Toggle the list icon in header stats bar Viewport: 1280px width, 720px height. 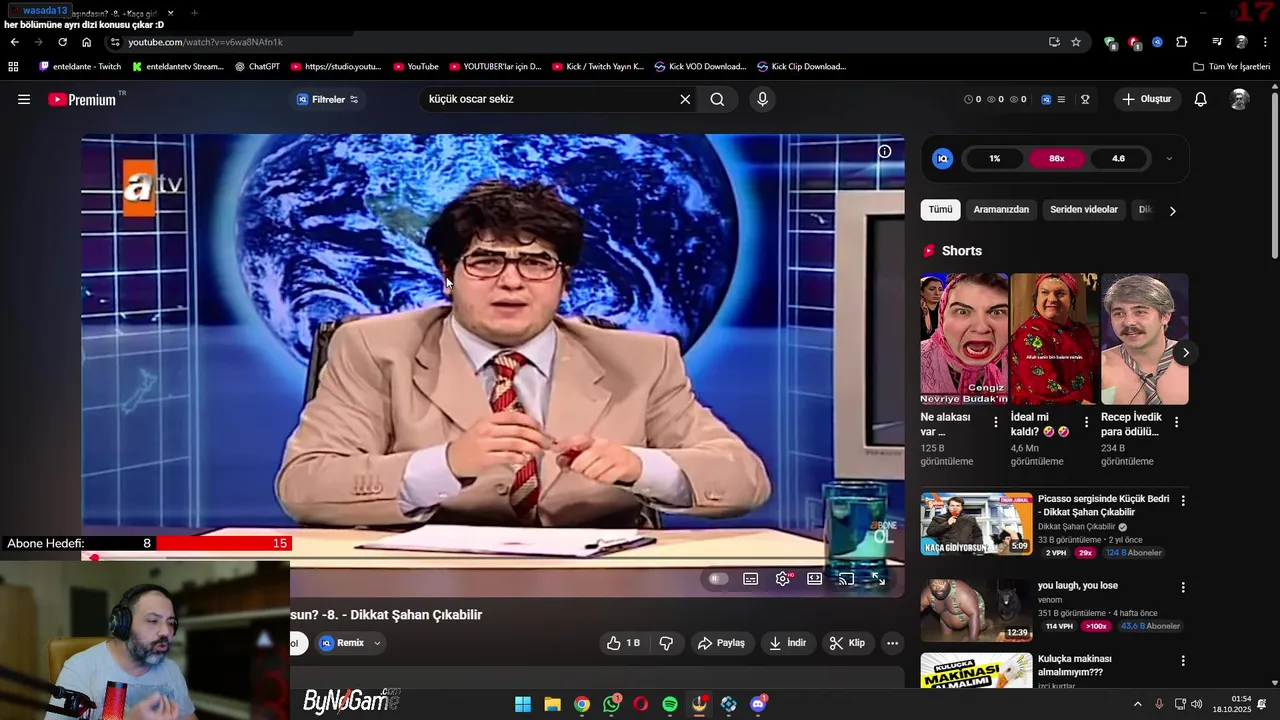tap(1061, 99)
